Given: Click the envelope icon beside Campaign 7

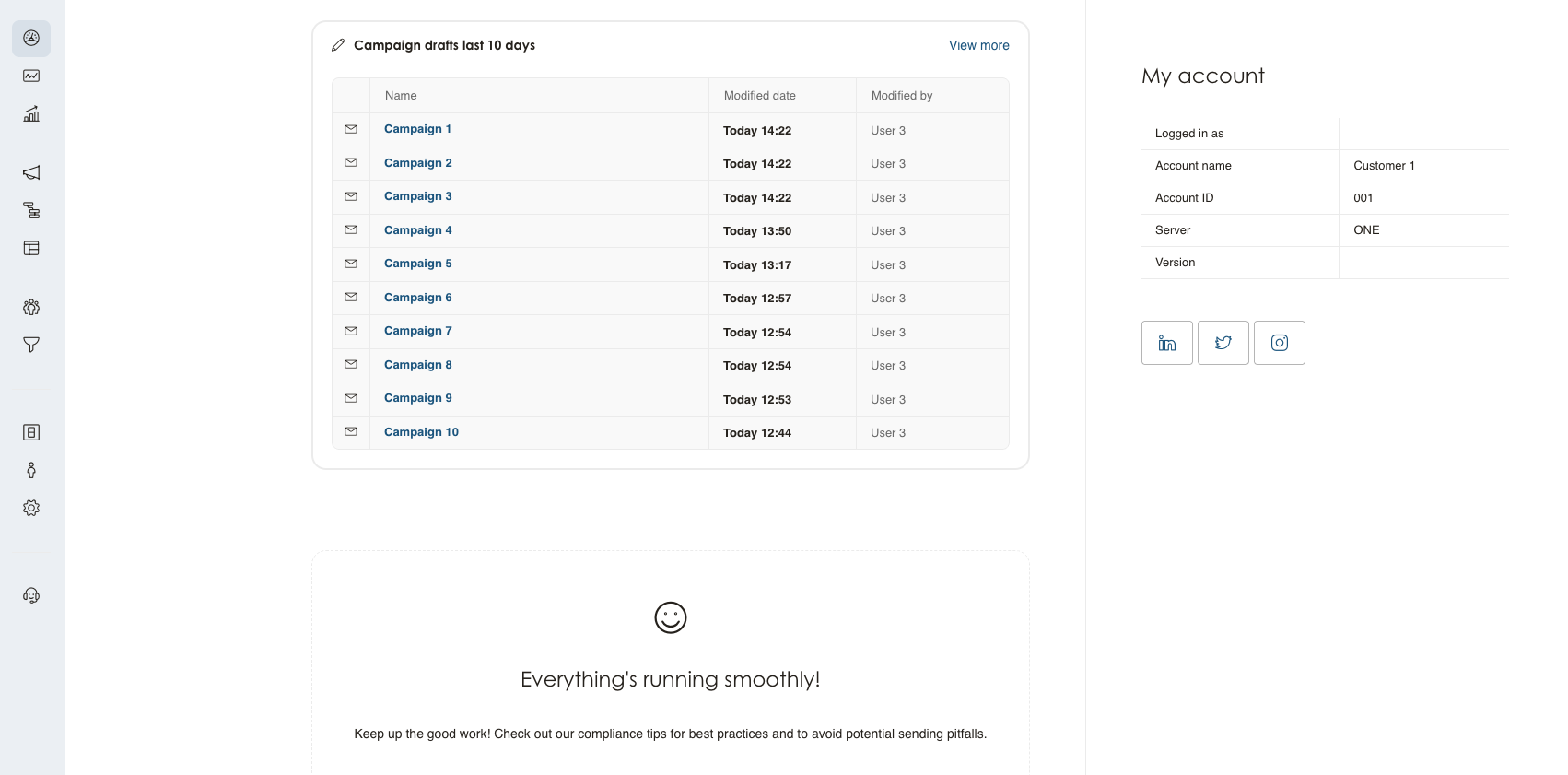Looking at the screenshot, I should click(x=351, y=331).
